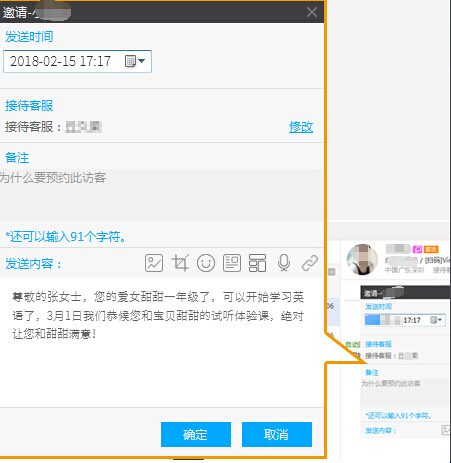Click the 备注 remark text area

[x=162, y=195]
